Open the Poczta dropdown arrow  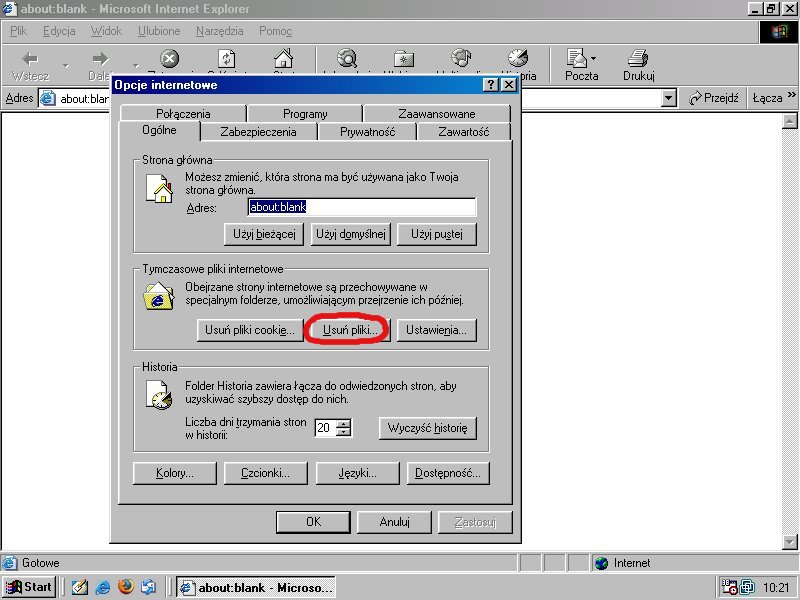(x=593, y=59)
